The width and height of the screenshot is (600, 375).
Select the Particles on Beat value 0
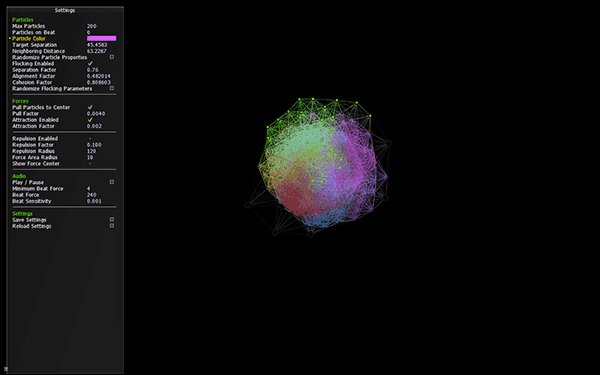[x=88, y=32]
